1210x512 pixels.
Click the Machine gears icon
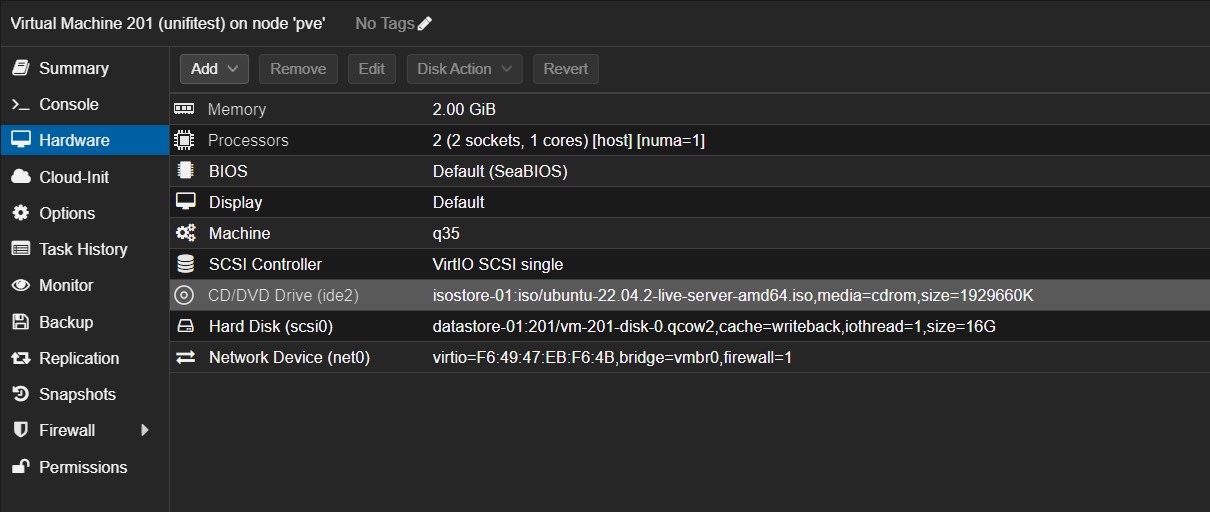tap(184, 233)
